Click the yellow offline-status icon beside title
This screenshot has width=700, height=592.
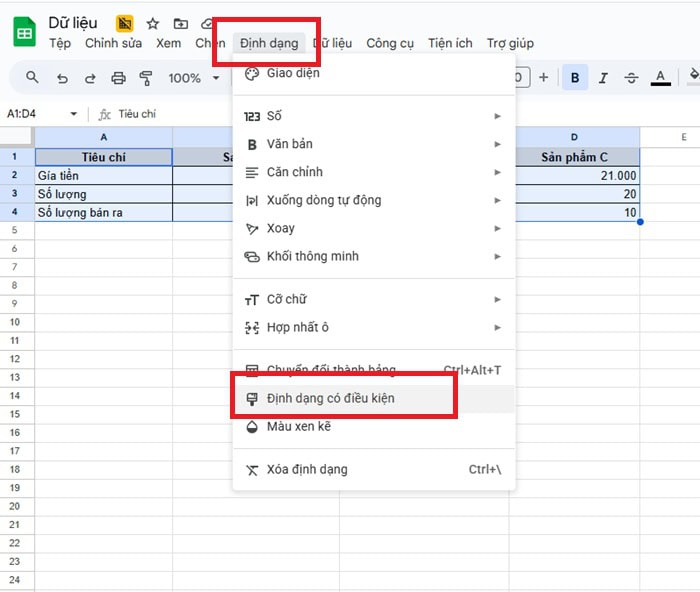coord(125,24)
